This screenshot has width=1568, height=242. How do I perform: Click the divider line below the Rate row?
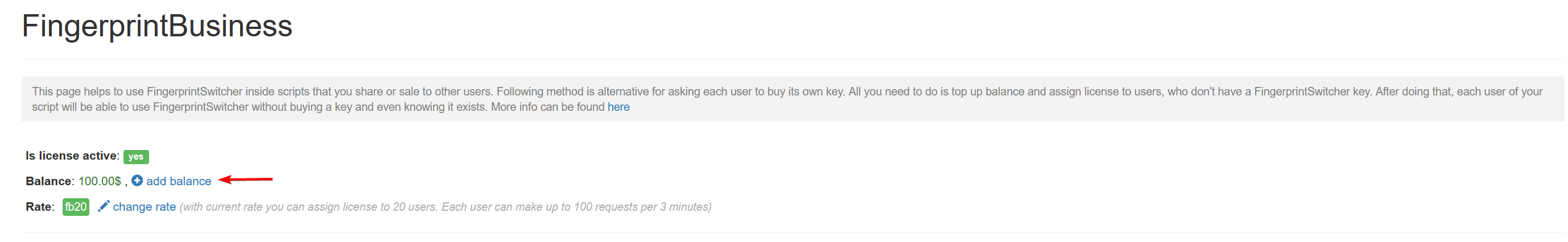791,232
